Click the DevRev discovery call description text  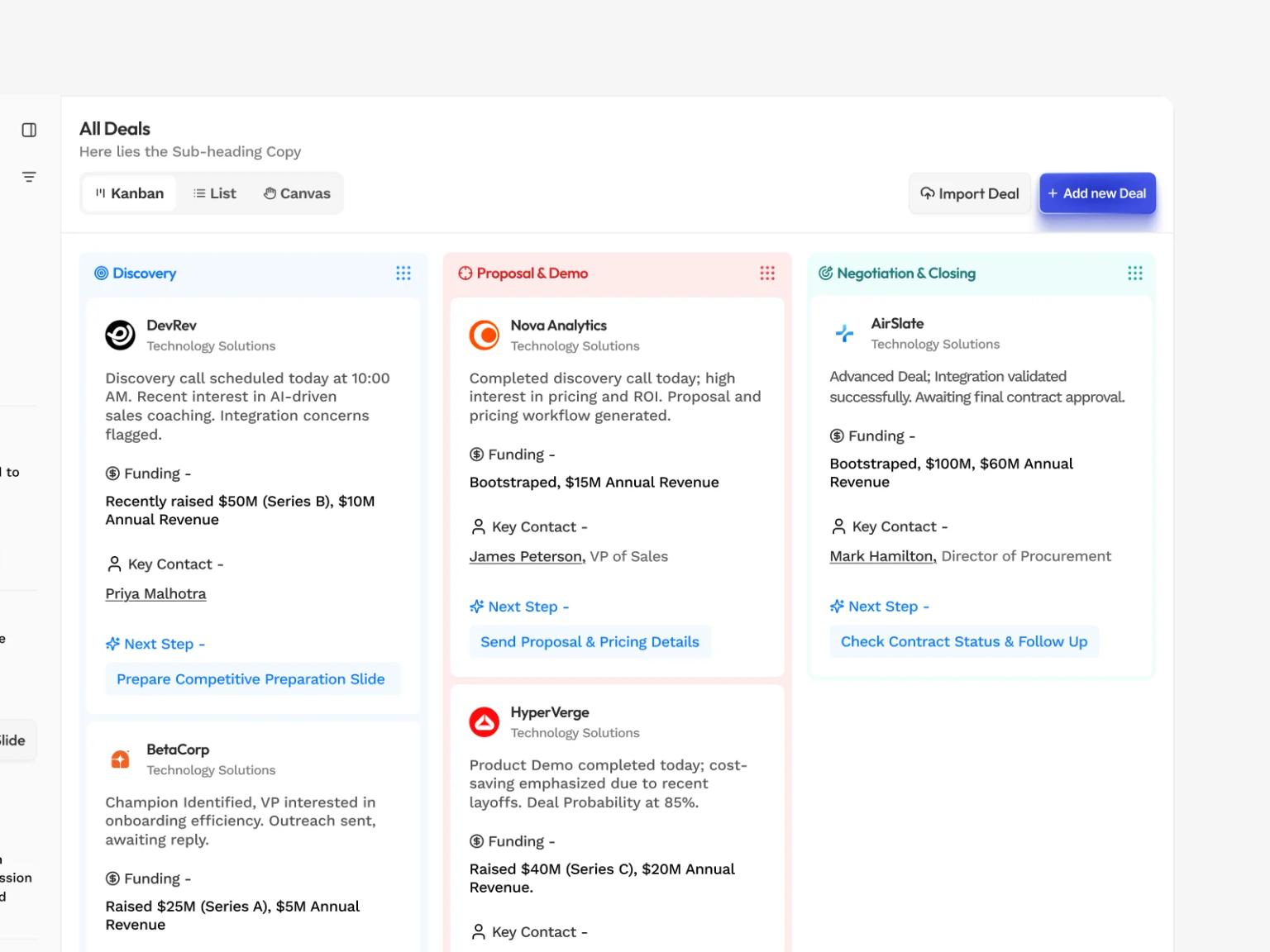[247, 406]
